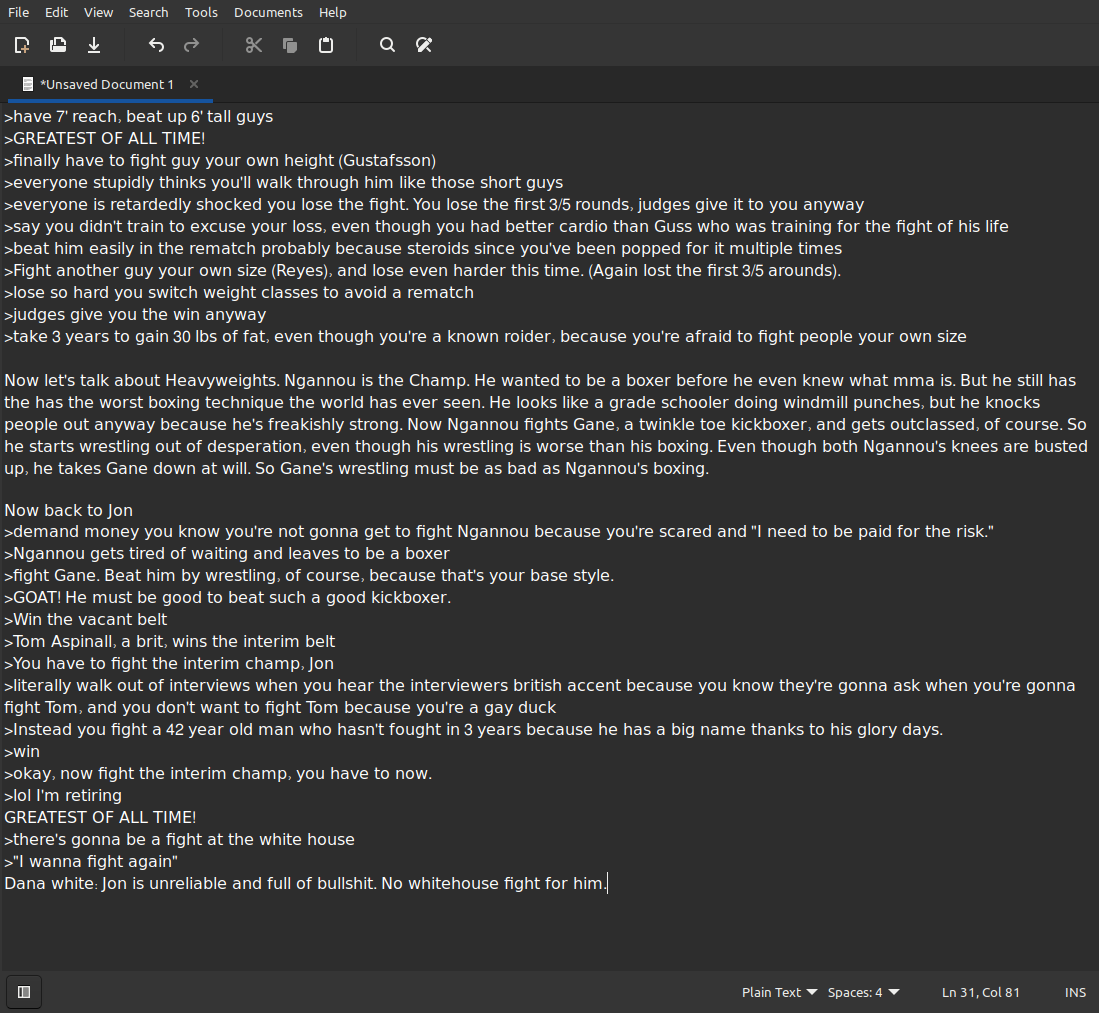The width and height of the screenshot is (1099, 1013).
Task: Open the Spaces: 4 indentation dropdown
Action: tap(864, 992)
